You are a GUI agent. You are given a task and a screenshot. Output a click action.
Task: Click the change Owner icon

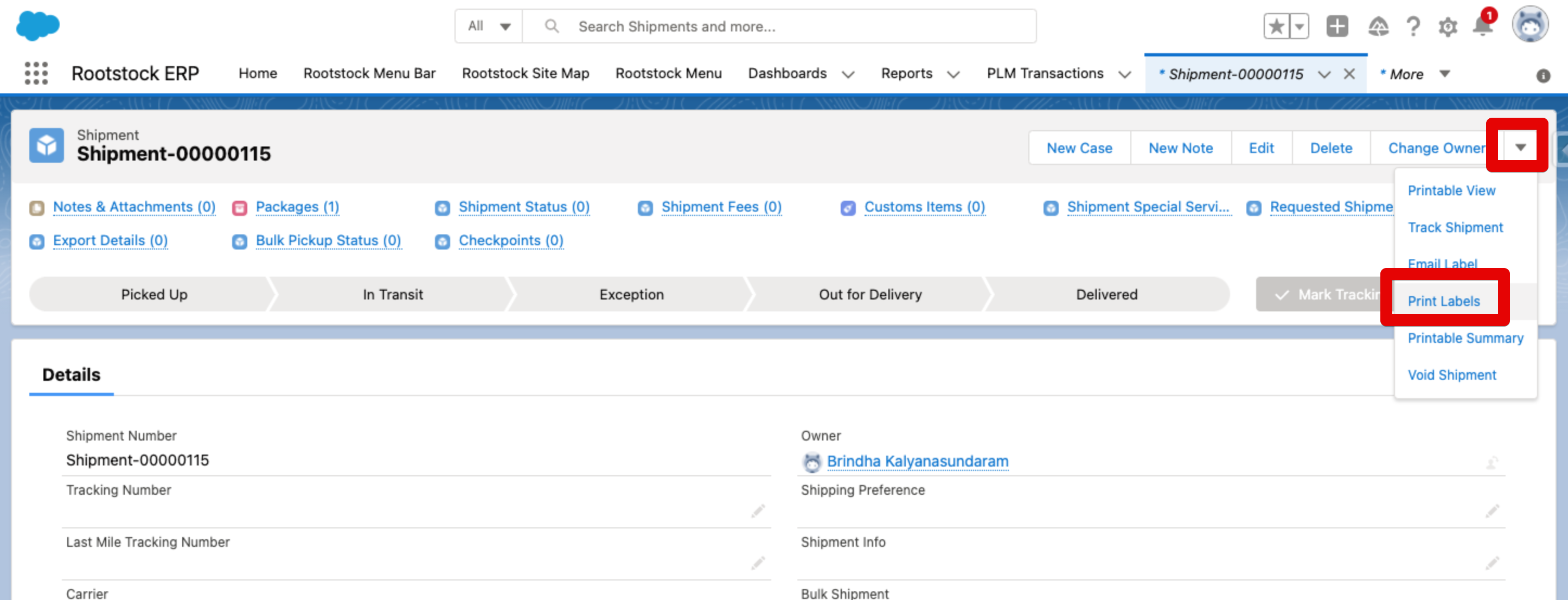1492,463
